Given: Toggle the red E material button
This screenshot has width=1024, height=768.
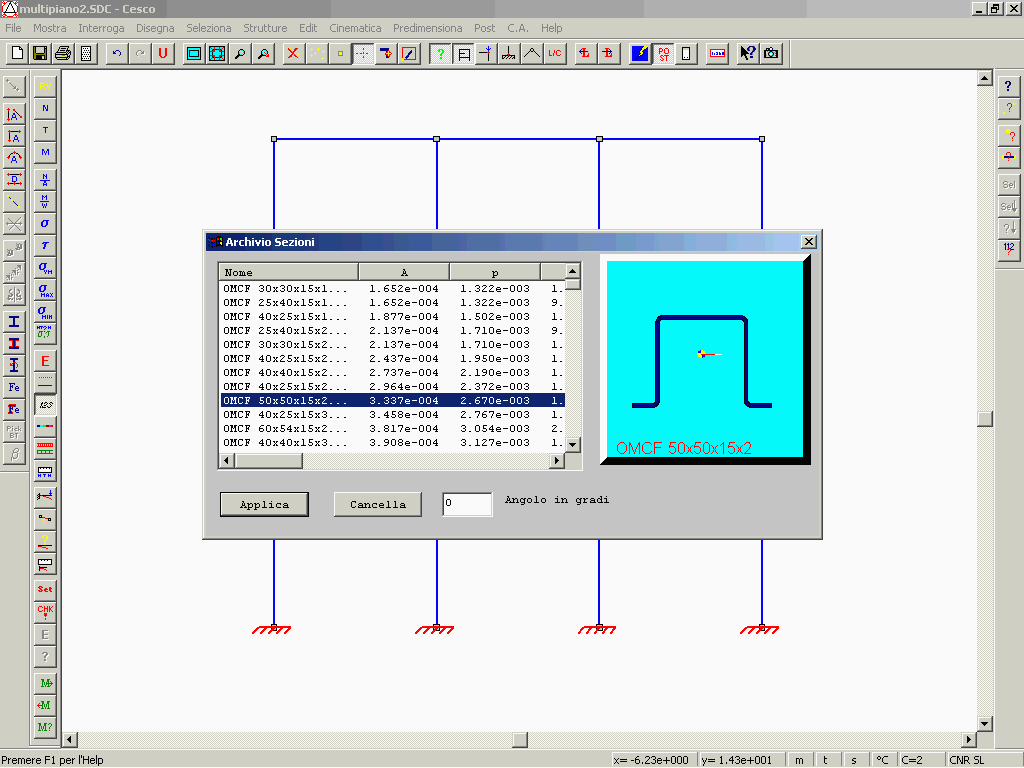Looking at the screenshot, I should tap(45, 361).
